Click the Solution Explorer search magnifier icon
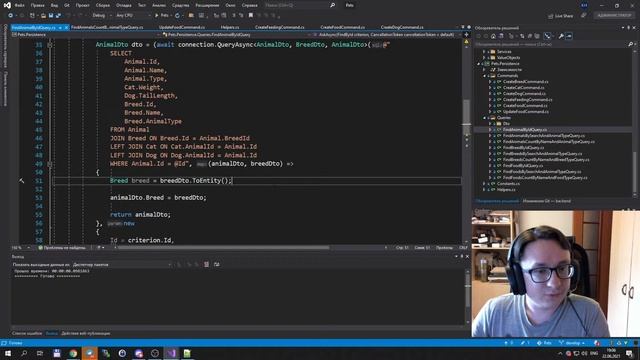 (630, 44)
